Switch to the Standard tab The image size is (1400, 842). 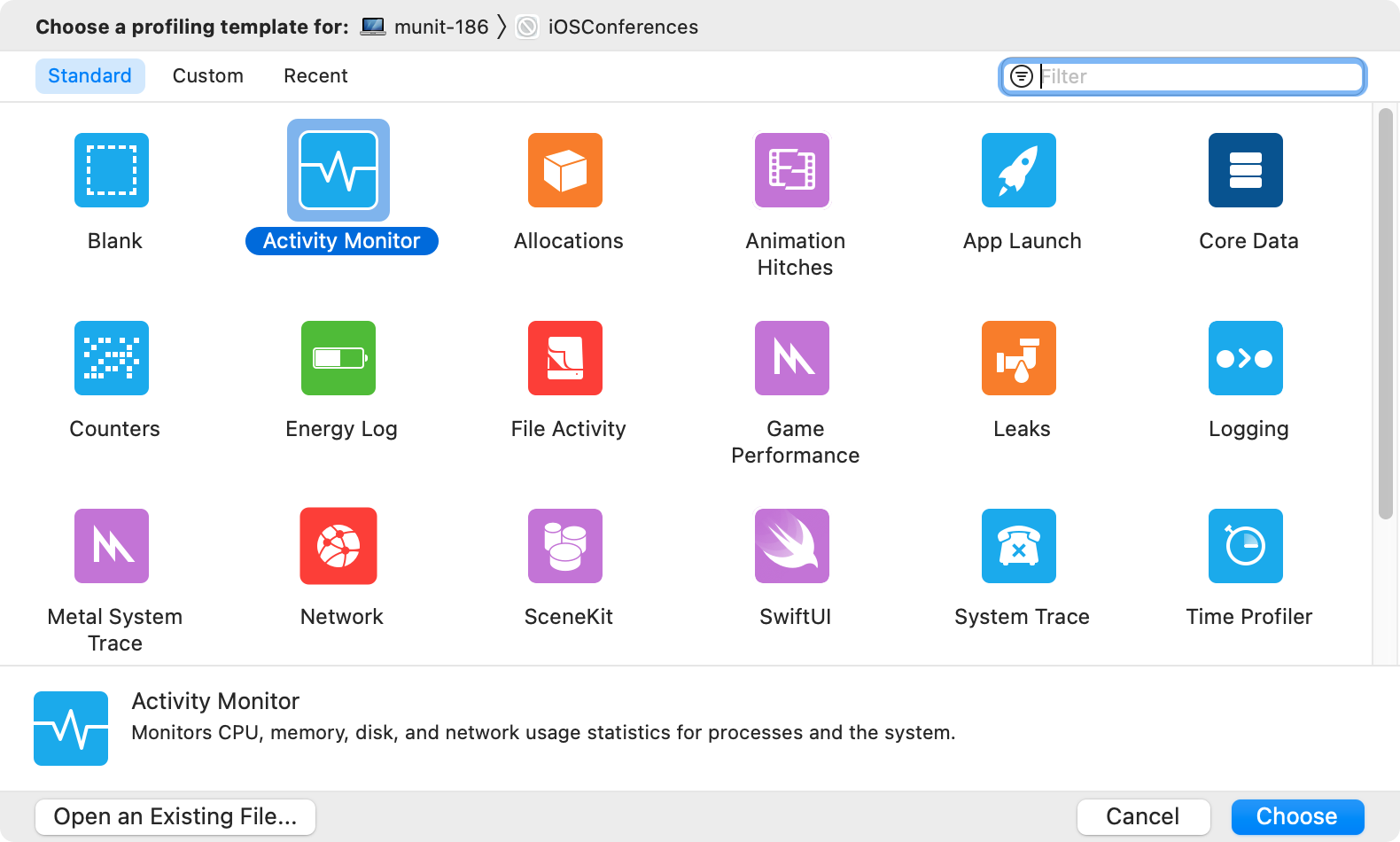point(89,76)
